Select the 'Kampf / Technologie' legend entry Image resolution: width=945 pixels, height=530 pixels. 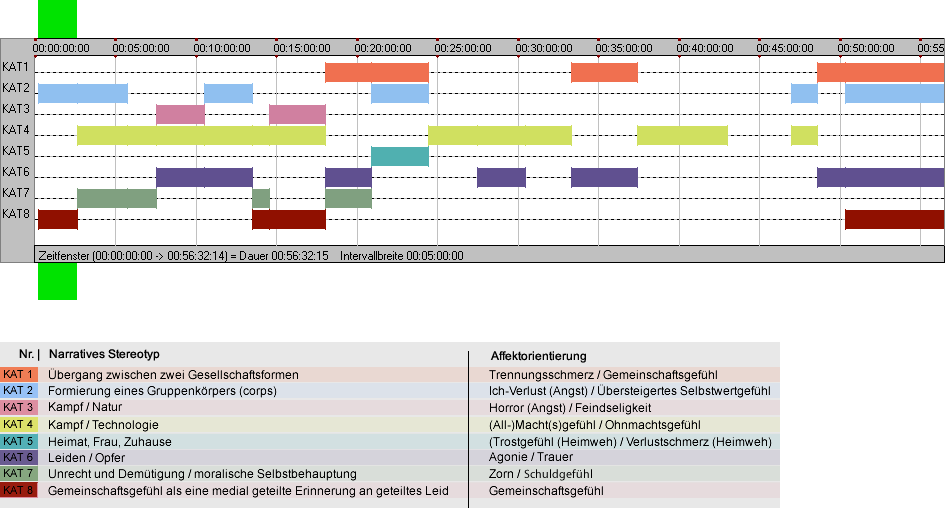pos(103,424)
